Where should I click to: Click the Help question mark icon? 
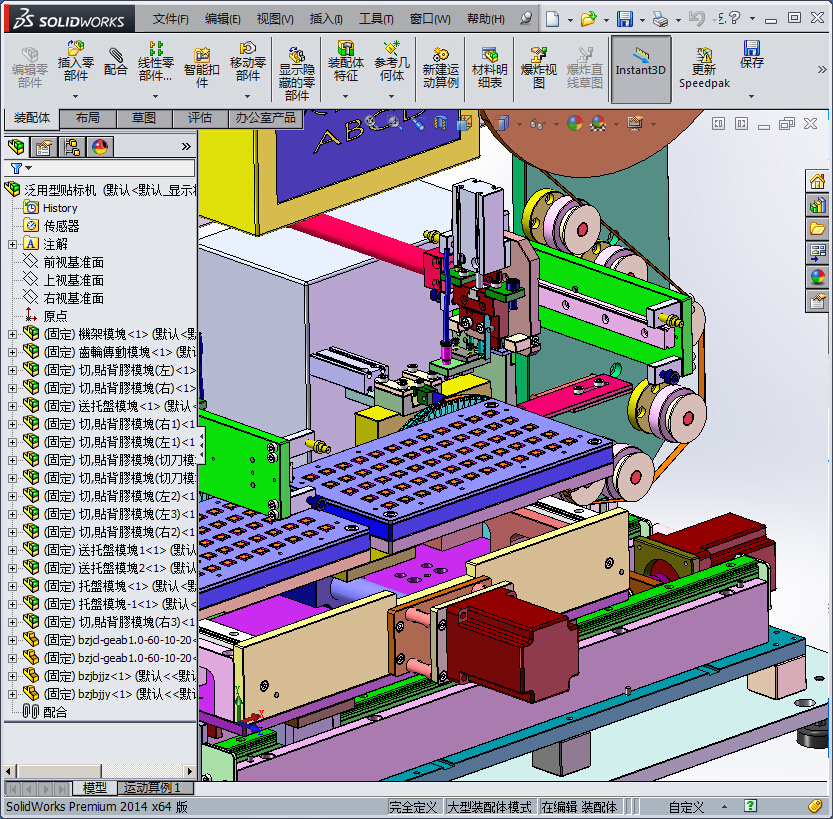pos(734,18)
